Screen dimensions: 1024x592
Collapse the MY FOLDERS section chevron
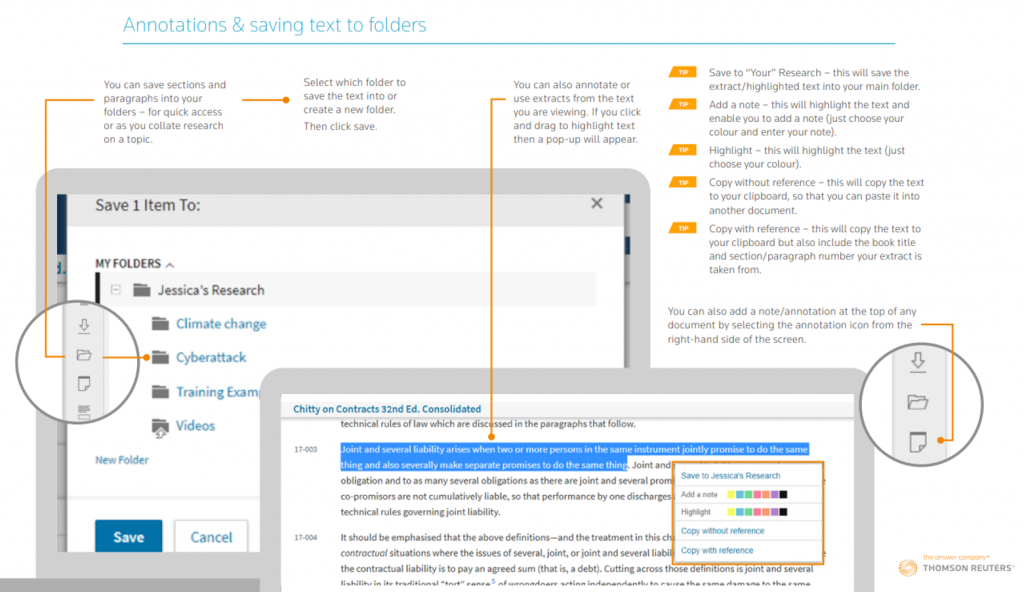170,264
